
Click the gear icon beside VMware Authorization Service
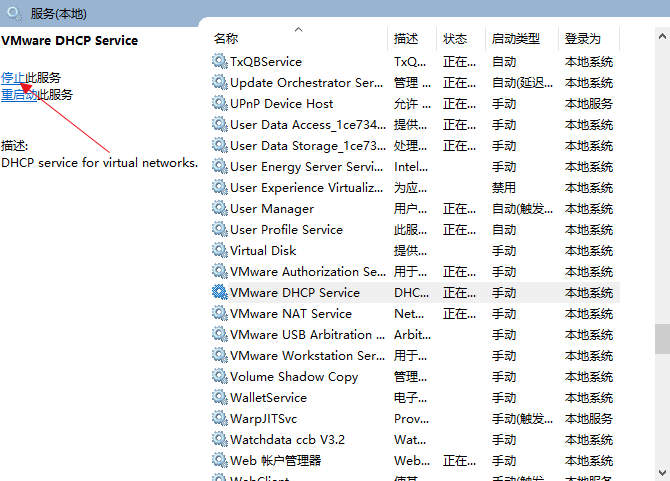pyautogui.click(x=220, y=271)
